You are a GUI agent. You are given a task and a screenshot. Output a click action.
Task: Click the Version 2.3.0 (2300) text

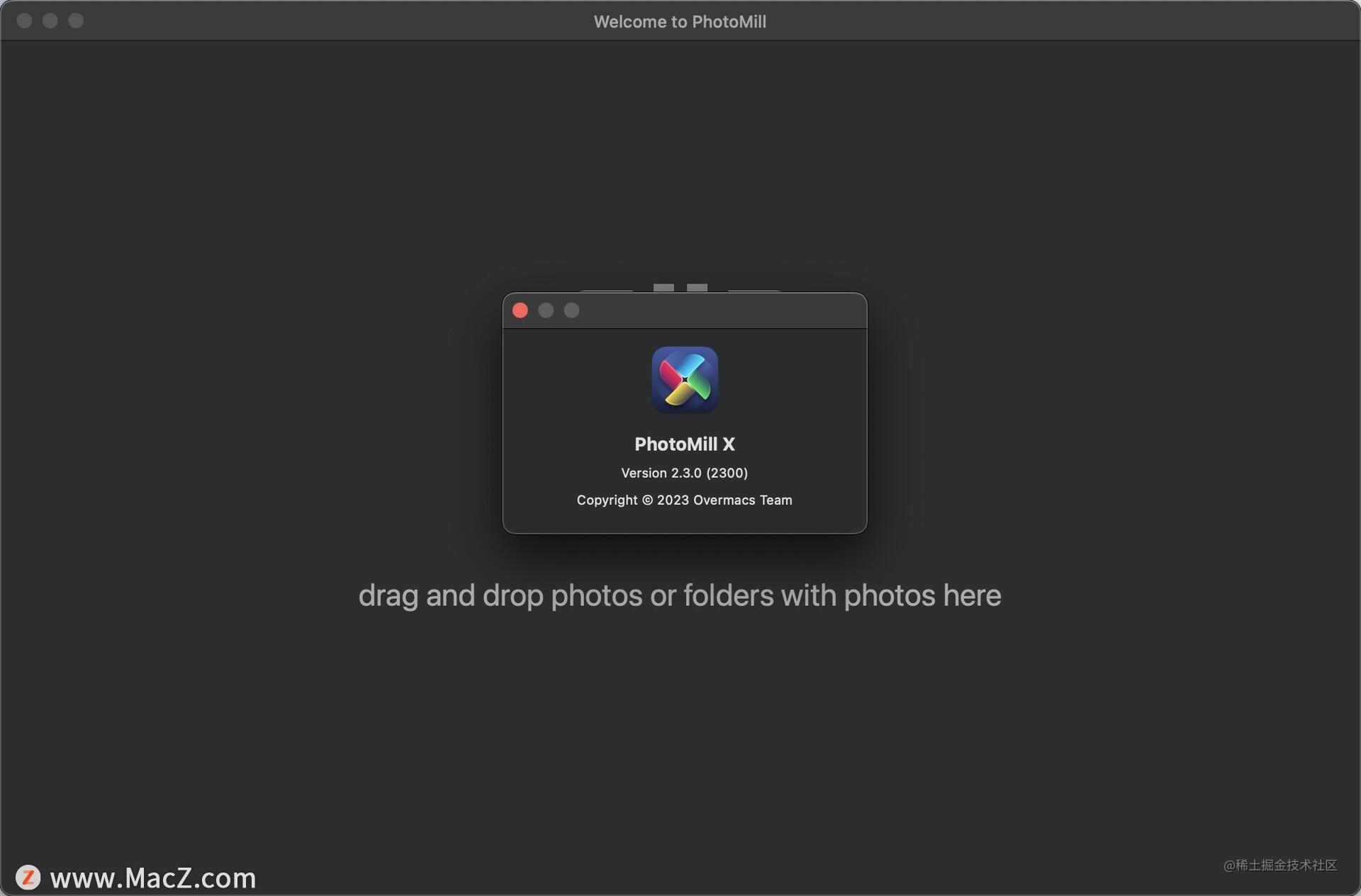[684, 473]
